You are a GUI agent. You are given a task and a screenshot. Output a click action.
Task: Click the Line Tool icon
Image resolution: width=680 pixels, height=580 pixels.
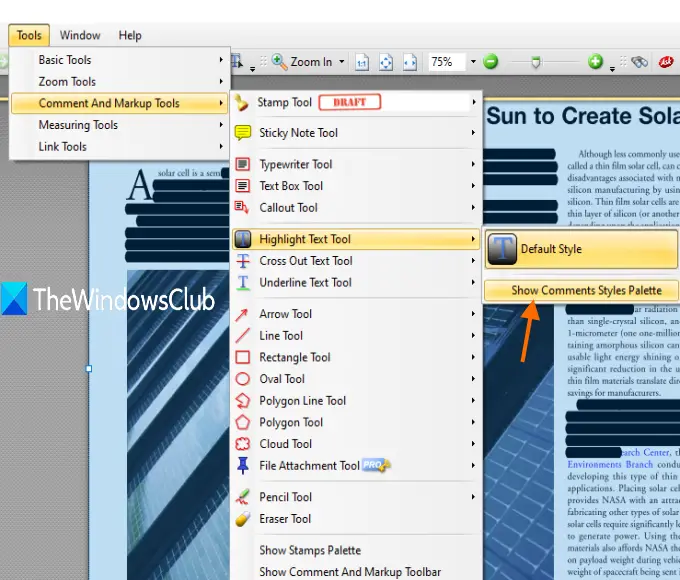(242, 336)
